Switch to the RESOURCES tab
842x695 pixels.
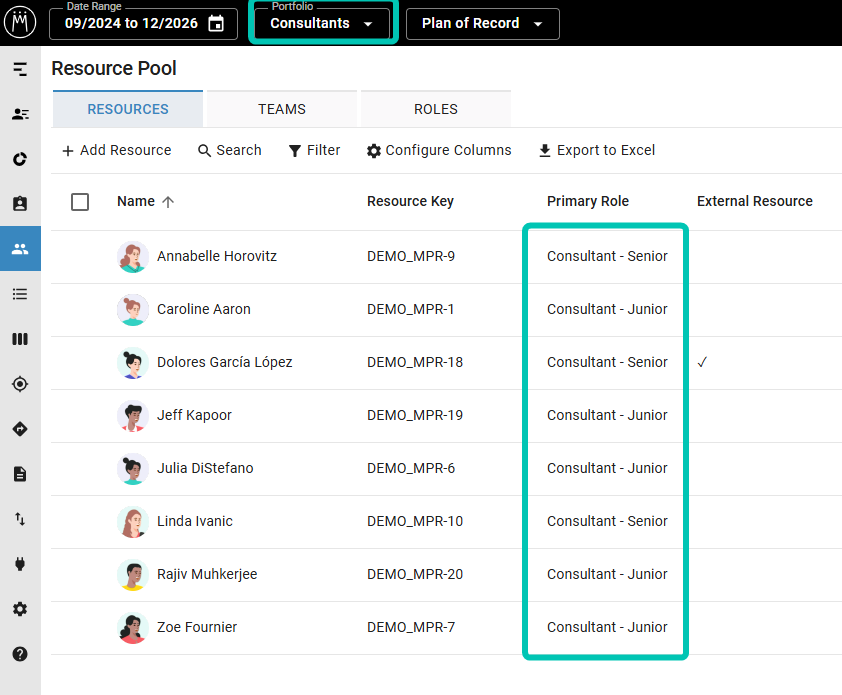coord(128,109)
